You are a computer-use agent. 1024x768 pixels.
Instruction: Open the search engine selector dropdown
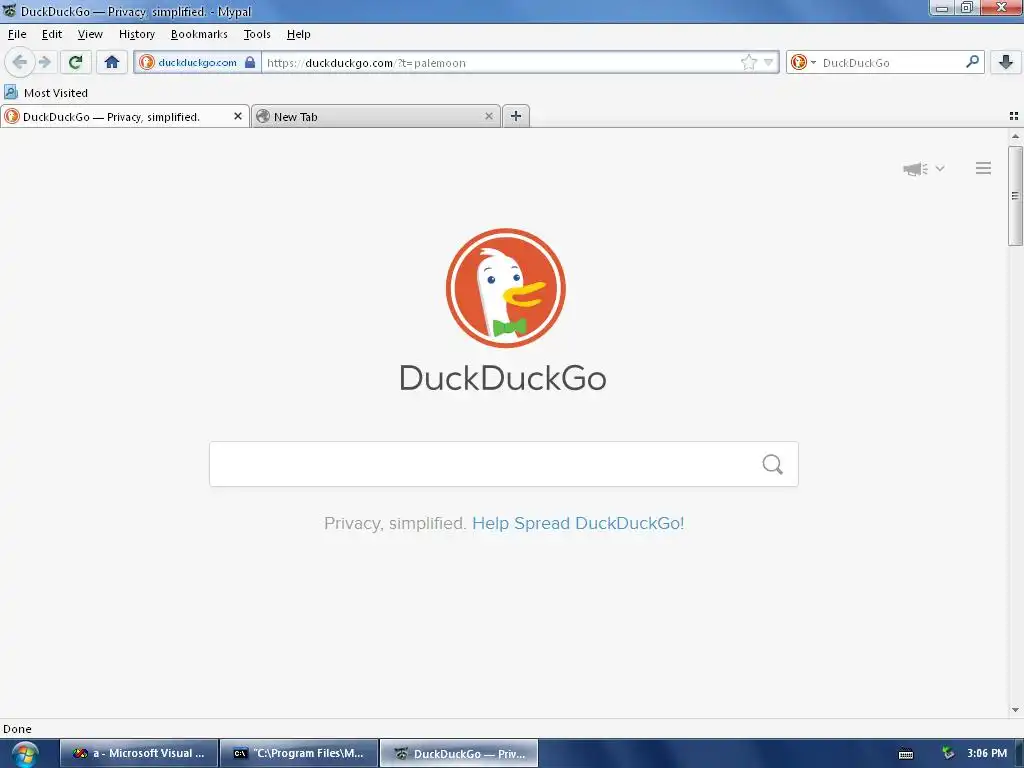click(803, 62)
